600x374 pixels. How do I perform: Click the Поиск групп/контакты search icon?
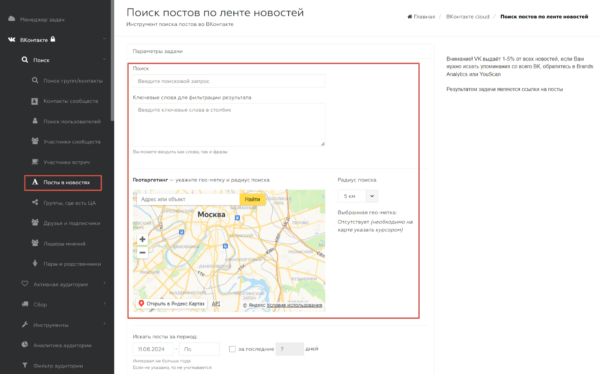[x=35, y=80]
